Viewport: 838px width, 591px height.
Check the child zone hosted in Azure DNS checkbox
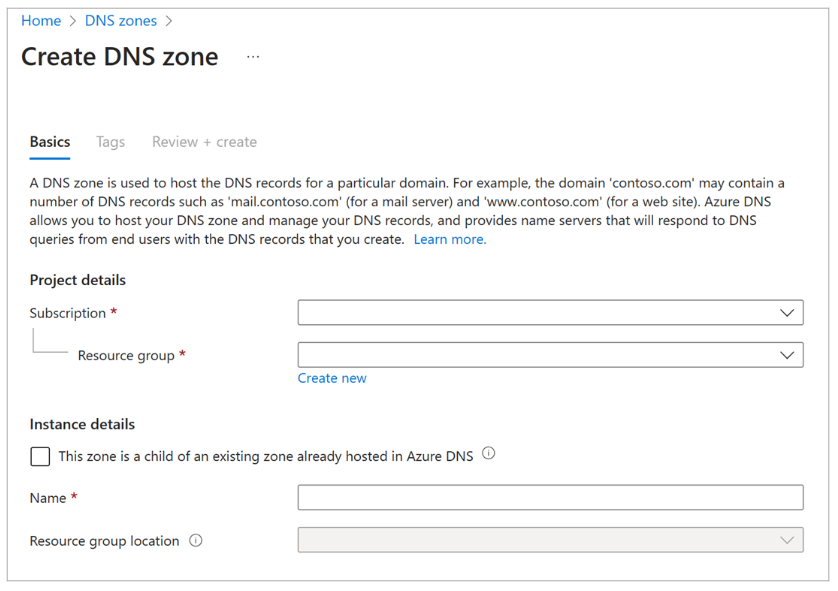click(39, 456)
